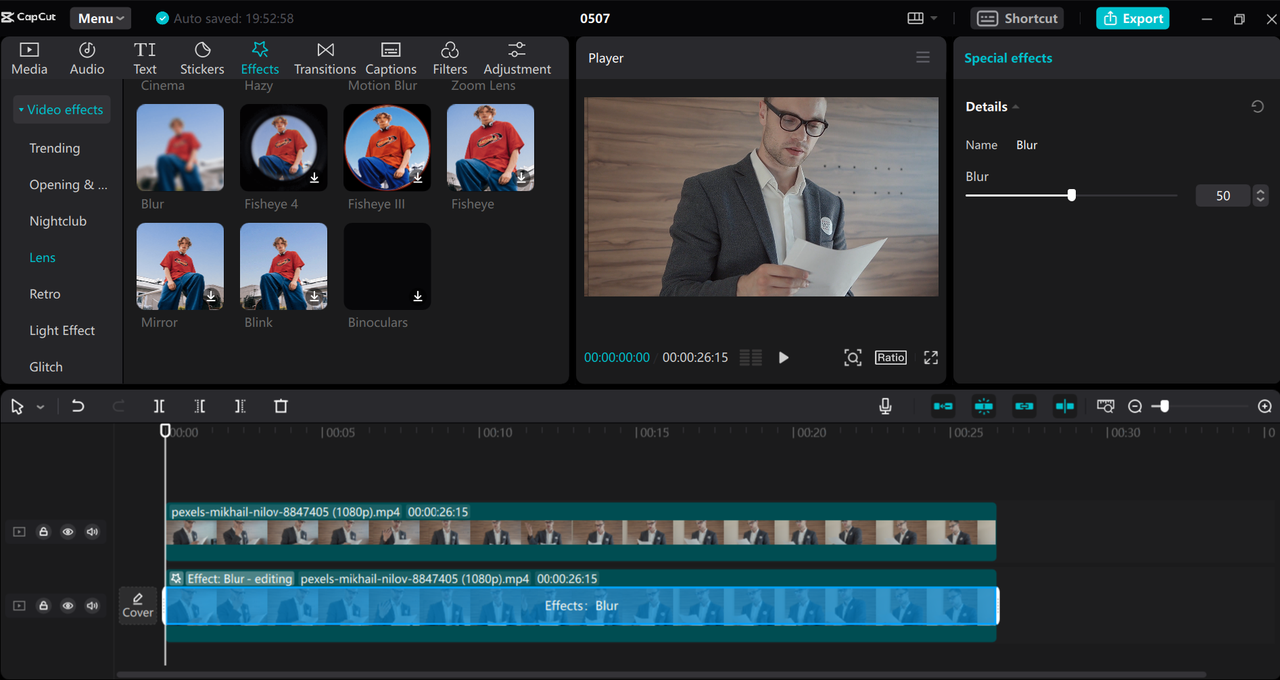The height and width of the screenshot is (680, 1280).
Task: Collapse the Video effects category list
Action: tap(61, 110)
